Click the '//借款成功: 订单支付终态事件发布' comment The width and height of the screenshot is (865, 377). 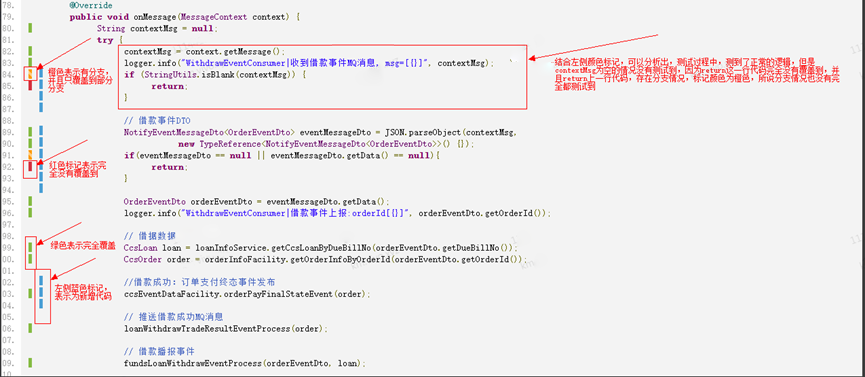[x=199, y=283]
